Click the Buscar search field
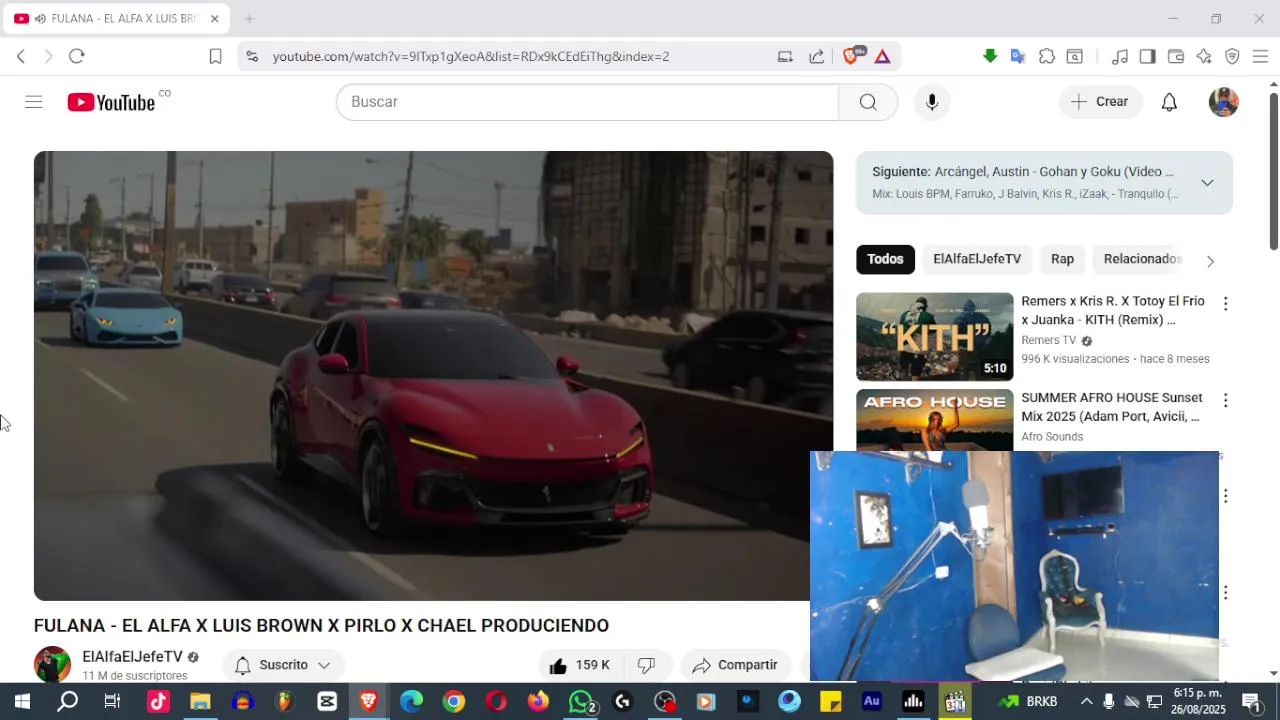This screenshot has height=720, width=1280. pos(587,102)
